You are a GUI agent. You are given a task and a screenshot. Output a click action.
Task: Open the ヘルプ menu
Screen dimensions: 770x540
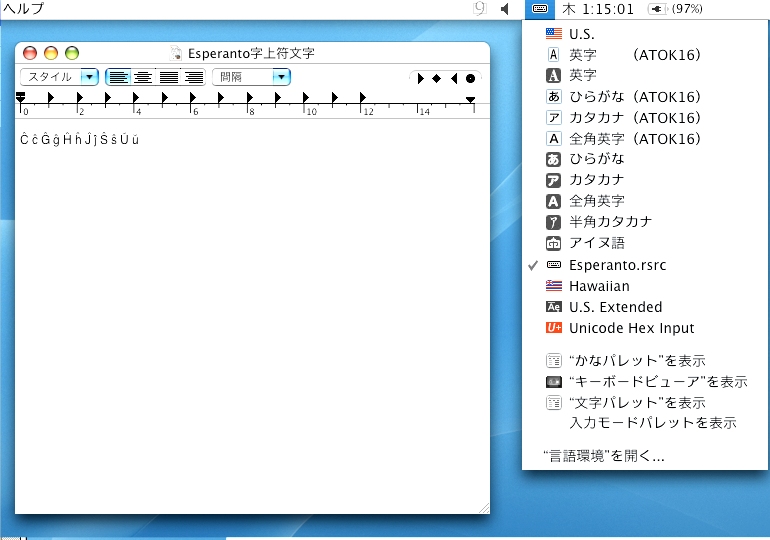(23, 8)
